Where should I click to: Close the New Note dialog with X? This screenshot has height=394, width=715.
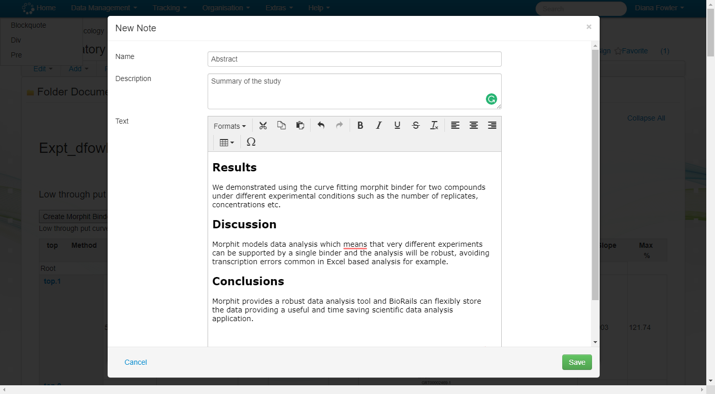click(x=589, y=27)
